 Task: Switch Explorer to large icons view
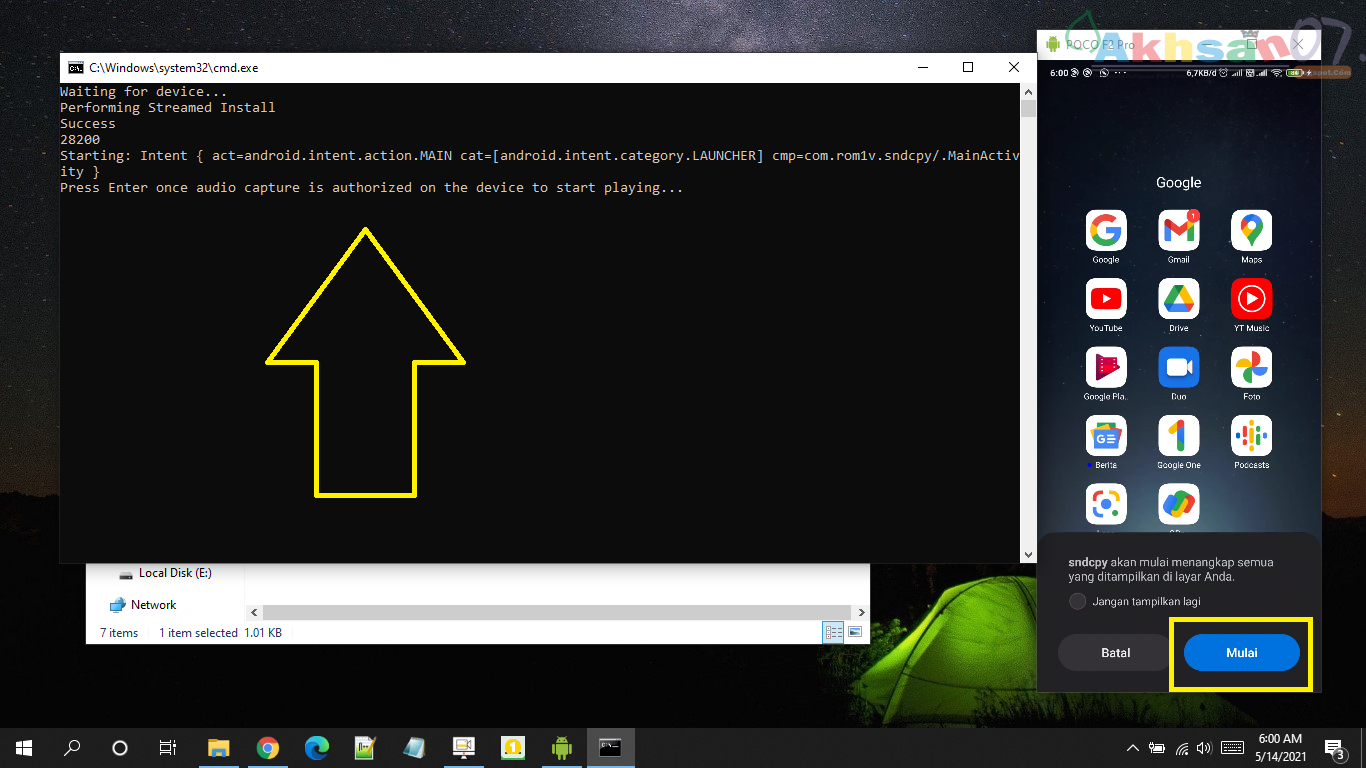[855, 632]
